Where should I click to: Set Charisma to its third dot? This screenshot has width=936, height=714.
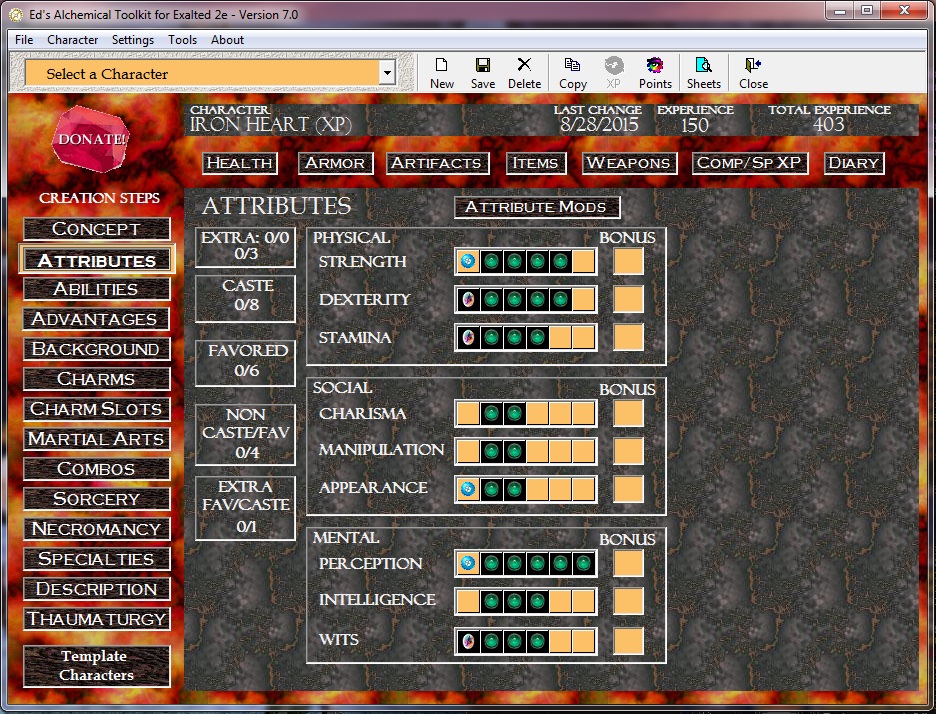tap(537, 413)
